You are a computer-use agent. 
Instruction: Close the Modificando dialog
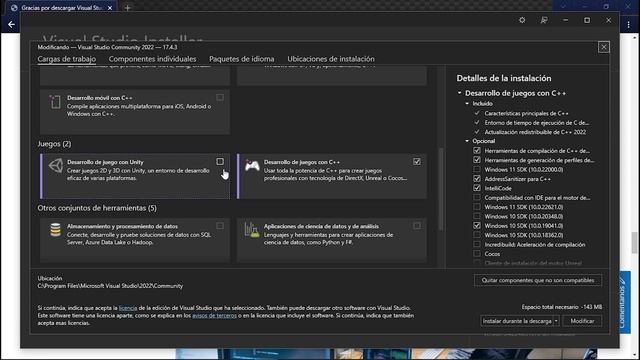click(x=604, y=47)
